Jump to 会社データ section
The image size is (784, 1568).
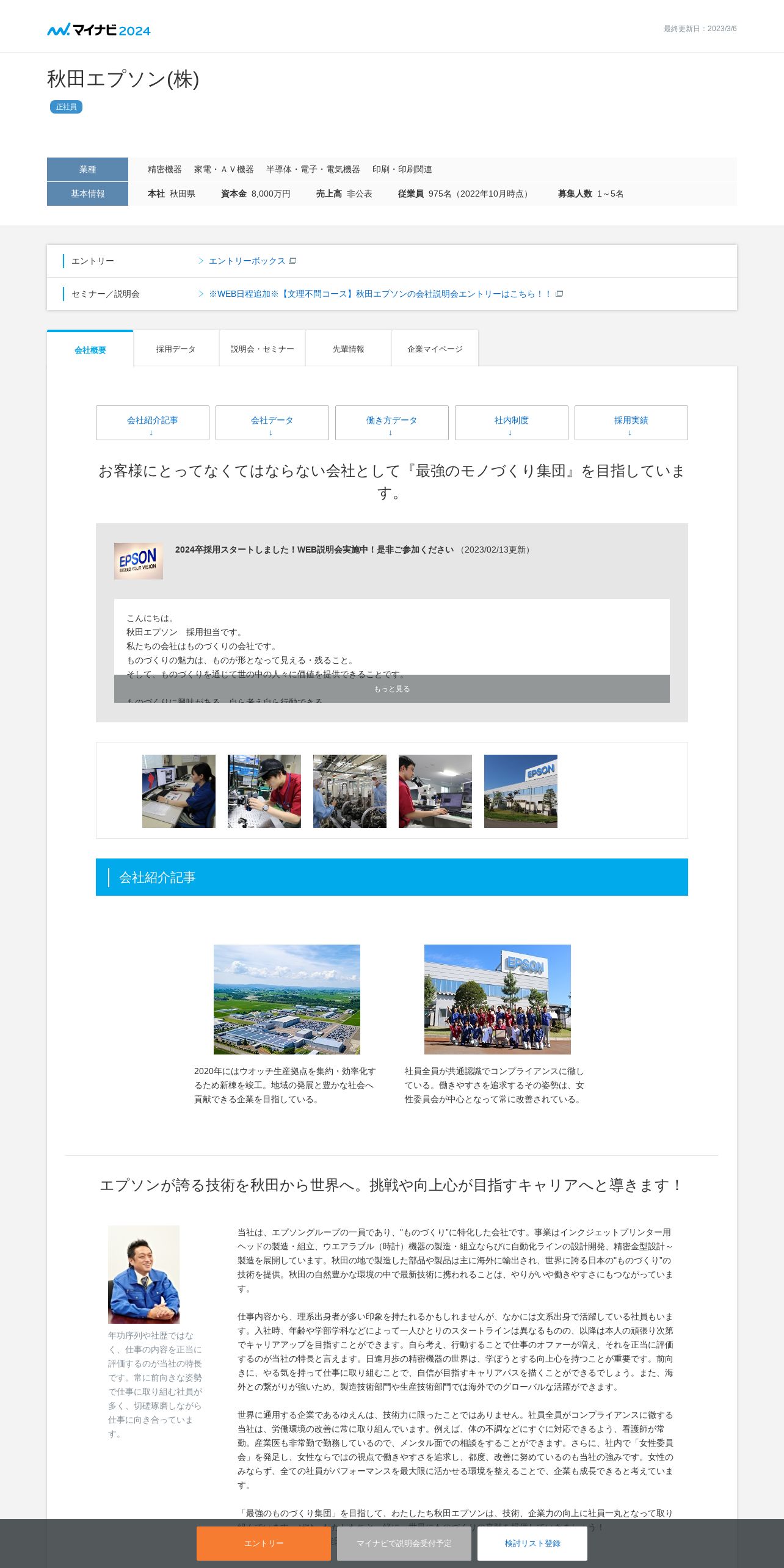point(272,423)
